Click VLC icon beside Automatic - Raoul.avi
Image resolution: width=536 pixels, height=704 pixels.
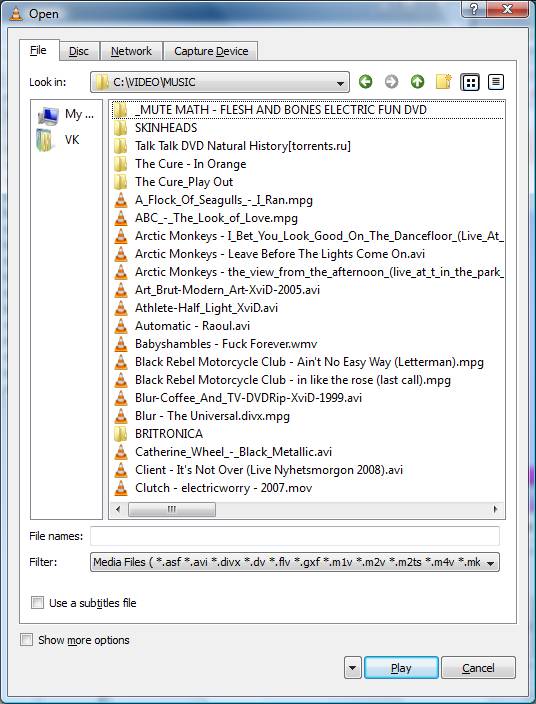[x=121, y=326]
